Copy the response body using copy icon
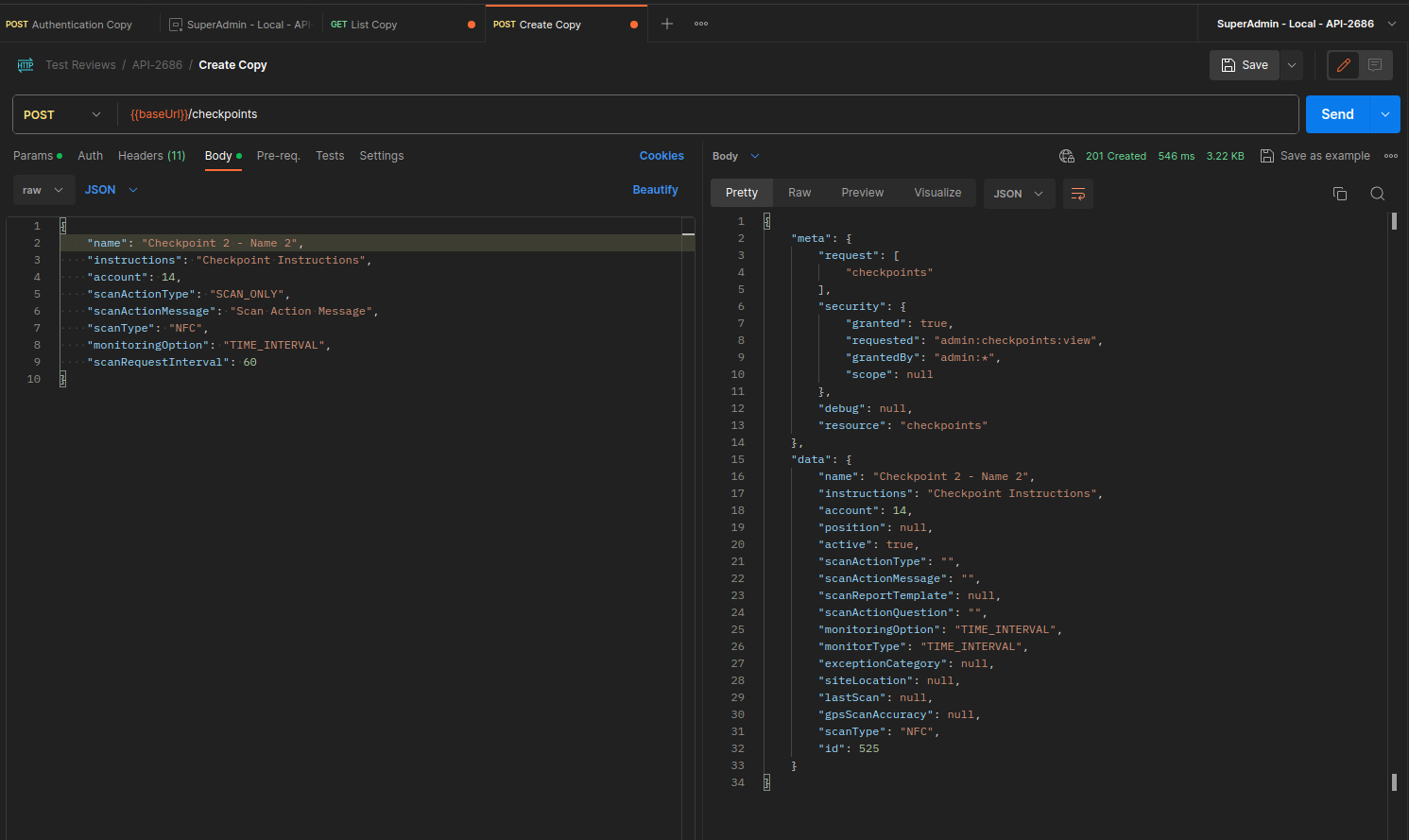 (1340, 193)
